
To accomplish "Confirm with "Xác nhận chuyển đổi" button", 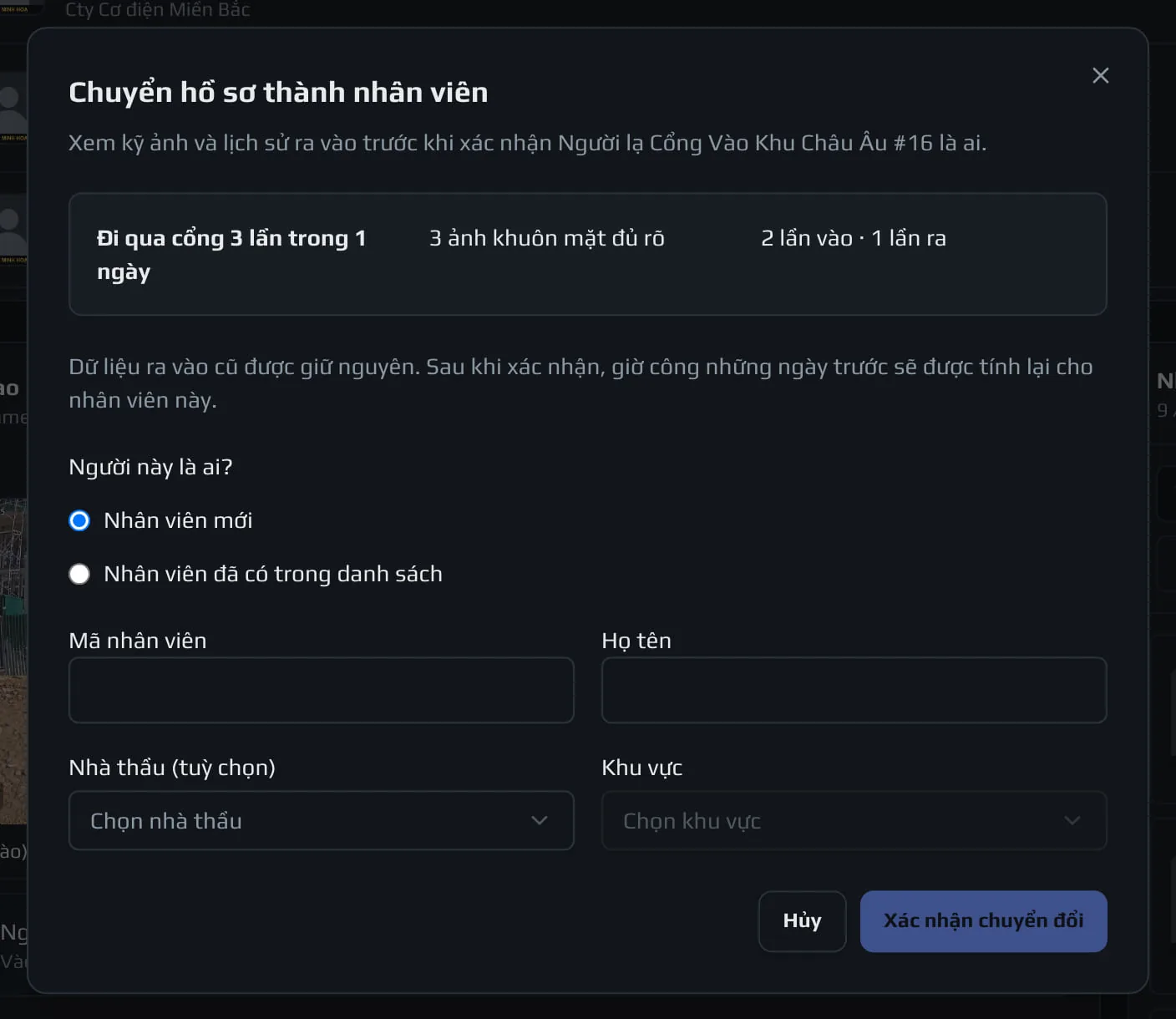I will [983, 920].
